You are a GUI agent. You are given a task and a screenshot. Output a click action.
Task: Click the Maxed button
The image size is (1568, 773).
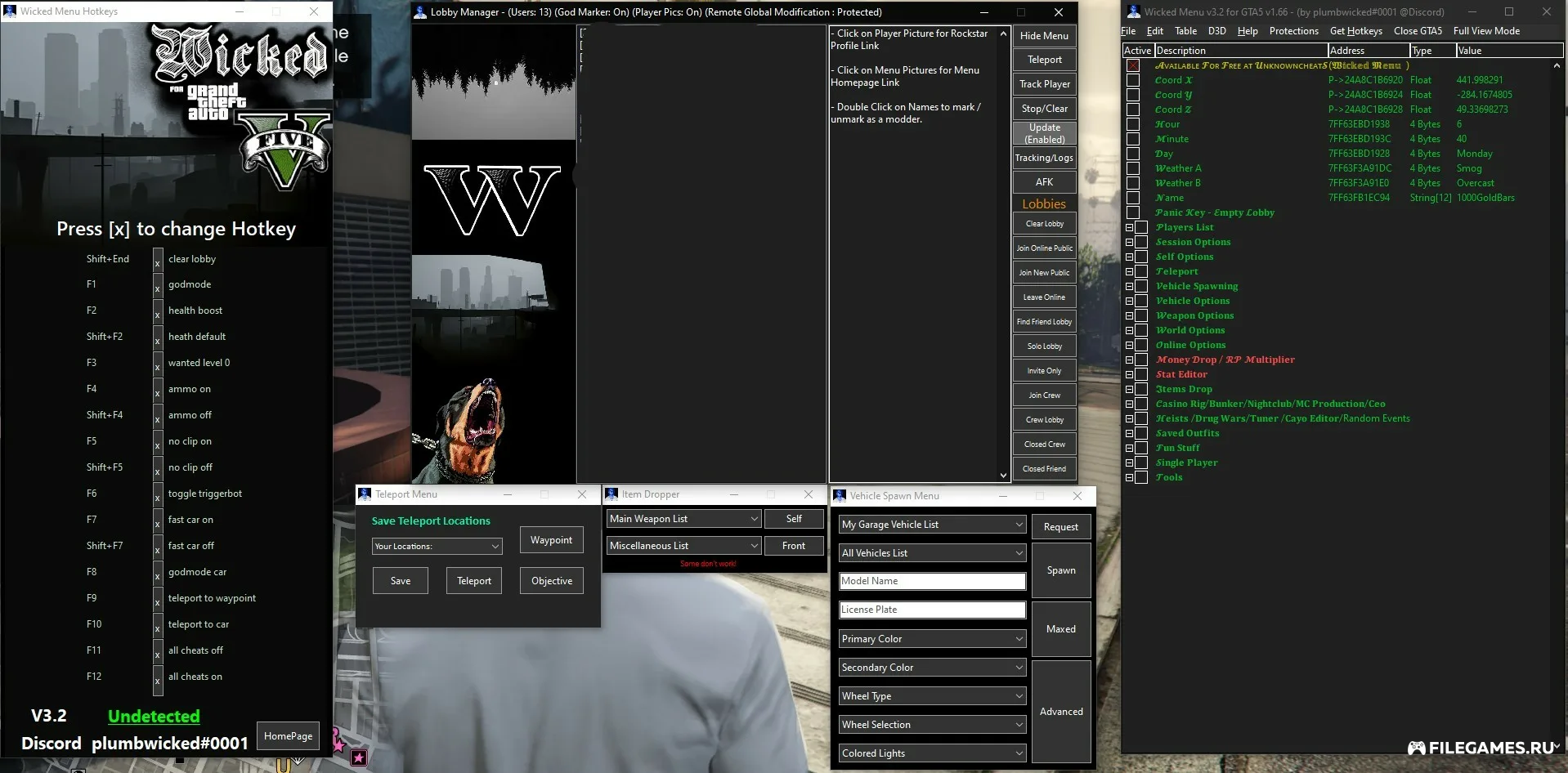tap(1061, 629)
